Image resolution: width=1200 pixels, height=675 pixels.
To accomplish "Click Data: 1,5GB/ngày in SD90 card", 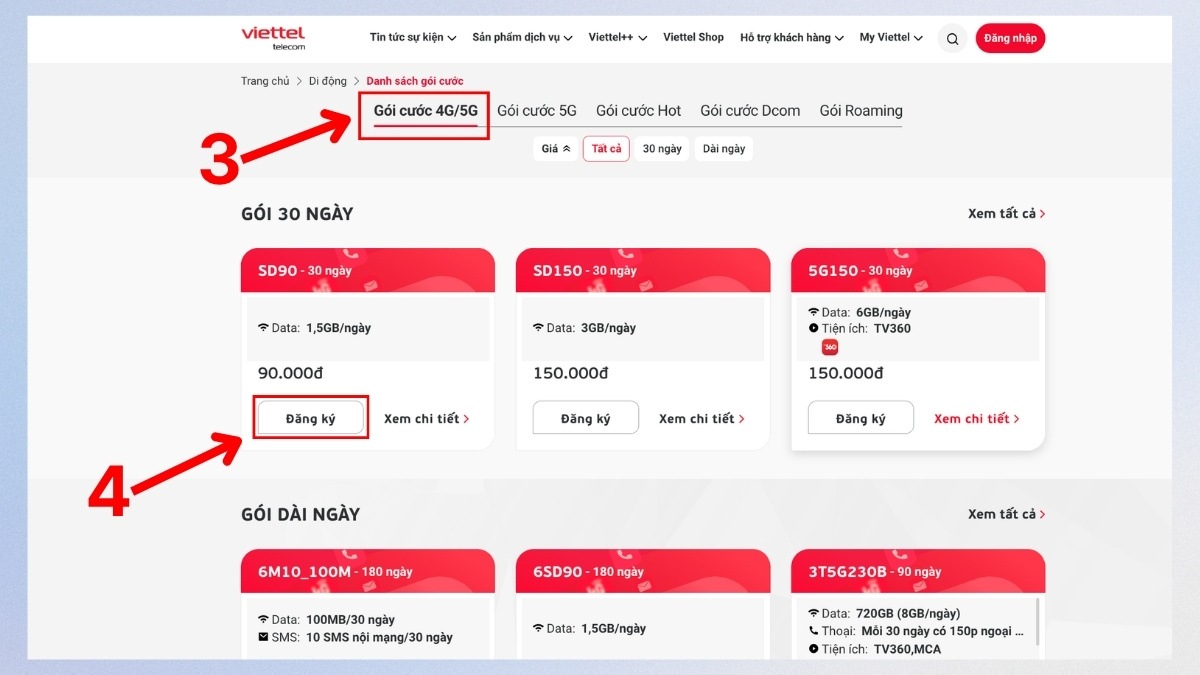I will click(314, 328).
